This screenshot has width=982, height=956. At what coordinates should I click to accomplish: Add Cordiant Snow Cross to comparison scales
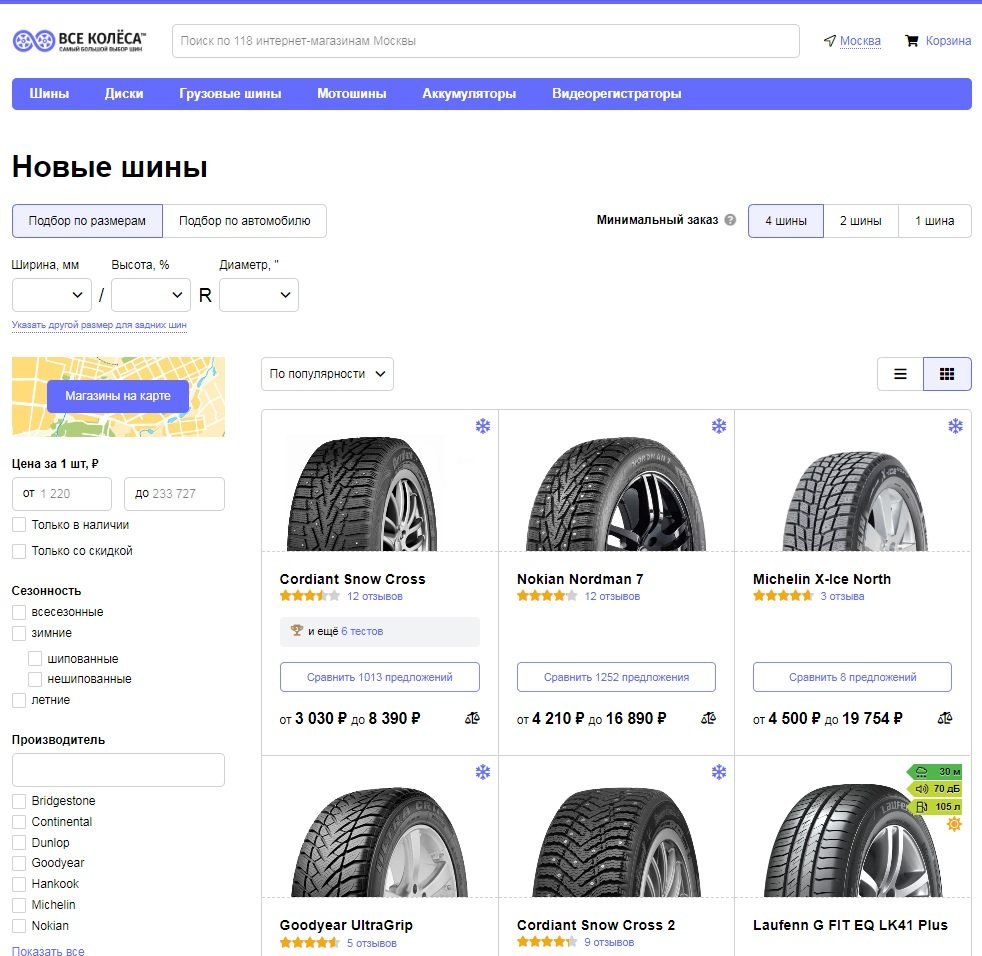click(472, 719)
